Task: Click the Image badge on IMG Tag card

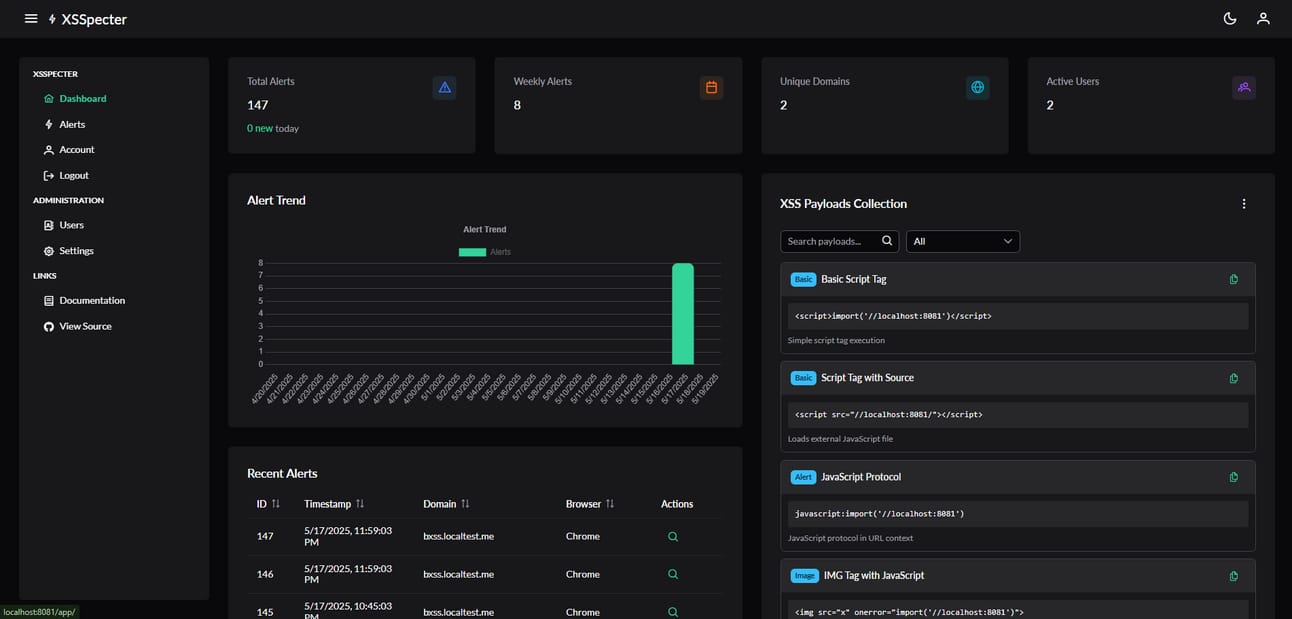Action: coord(805,576)
